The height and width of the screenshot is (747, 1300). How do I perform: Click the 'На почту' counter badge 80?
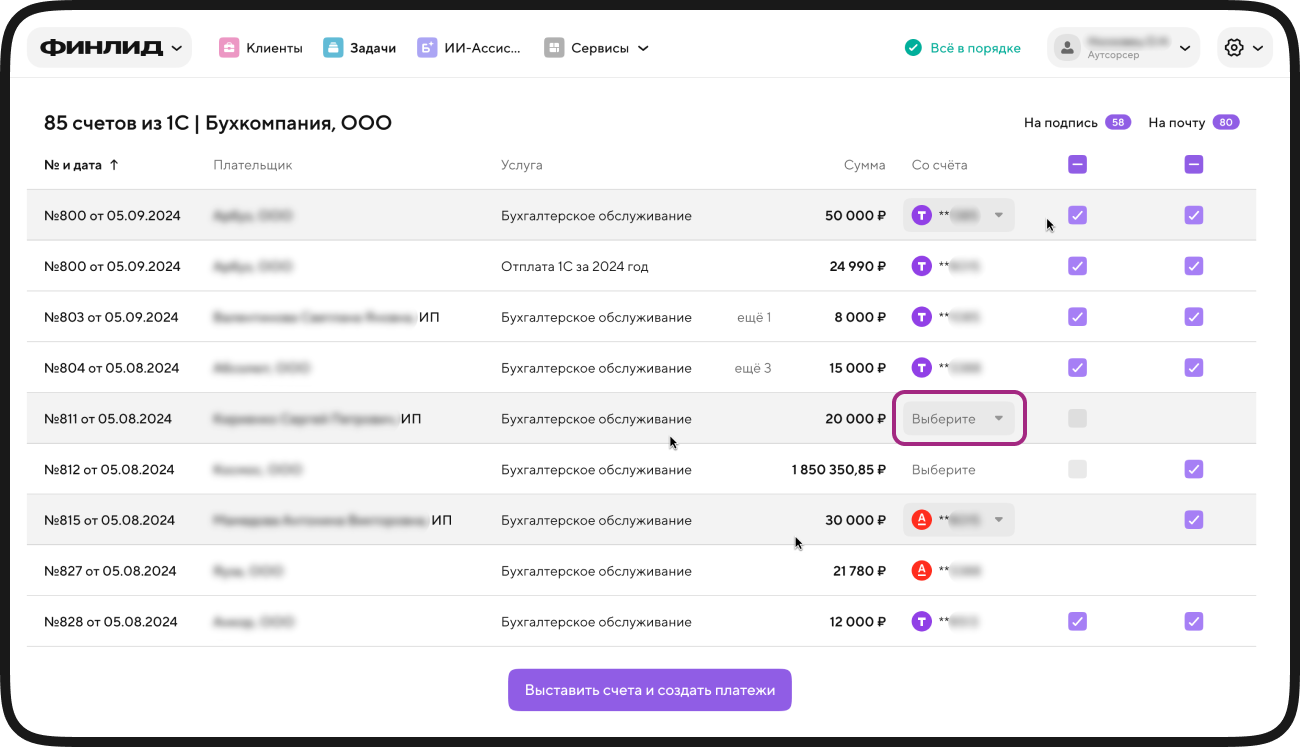point(1226,123)
